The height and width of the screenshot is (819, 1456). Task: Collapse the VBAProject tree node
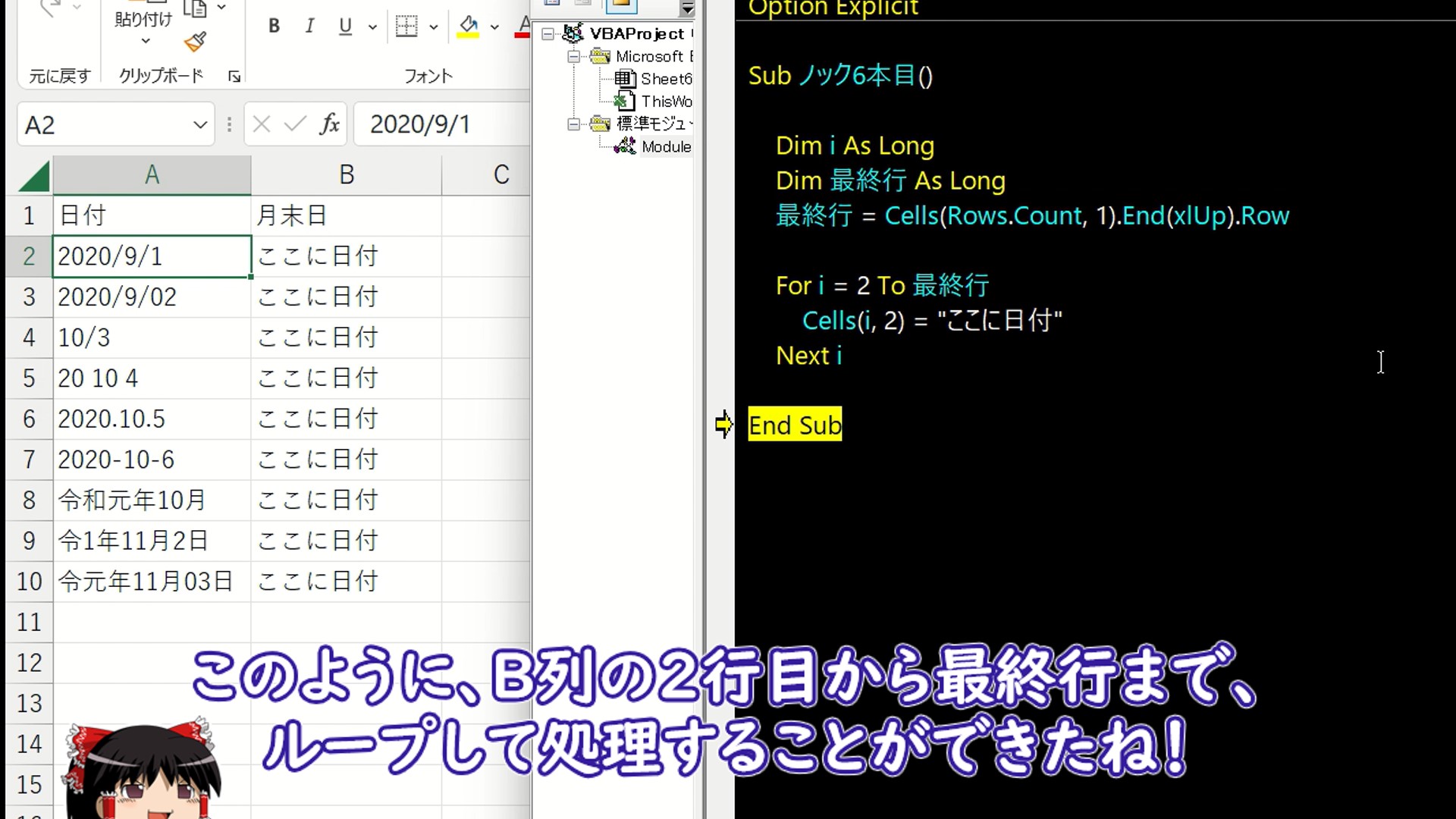click(548, 34)
